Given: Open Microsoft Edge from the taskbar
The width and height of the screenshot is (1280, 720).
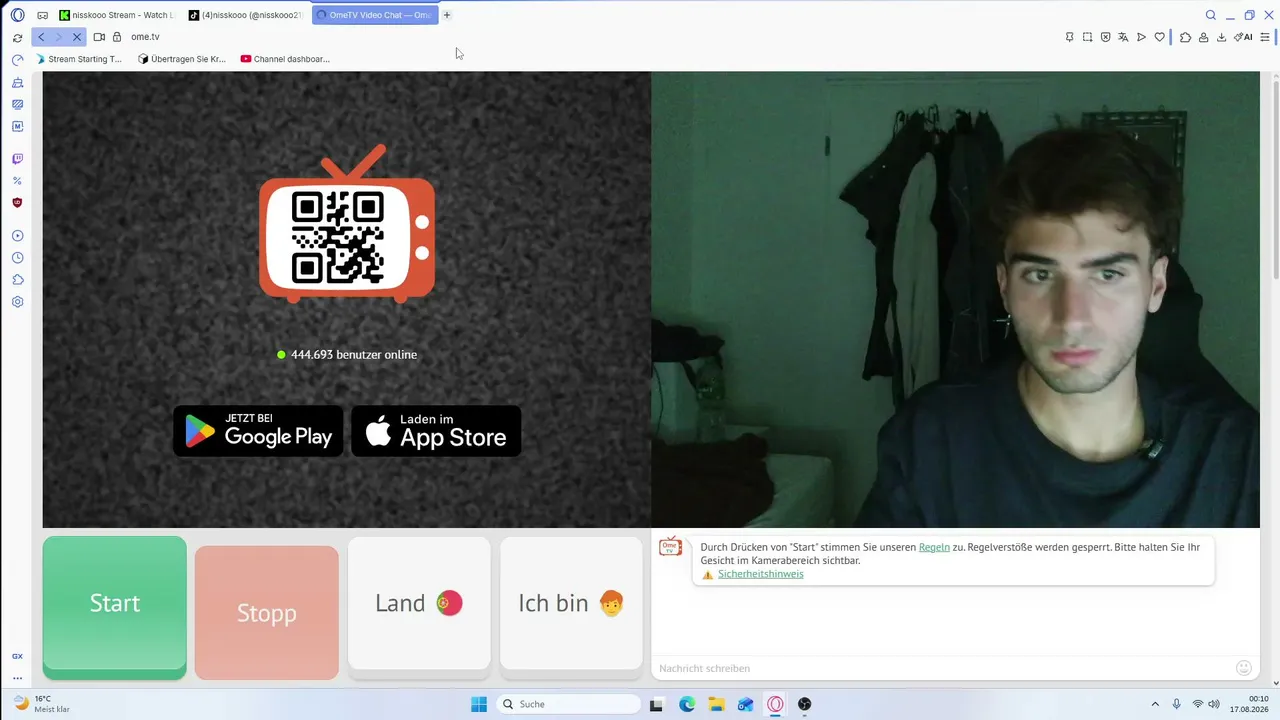Looking at the screenshot, I should (x=687, y=704).
